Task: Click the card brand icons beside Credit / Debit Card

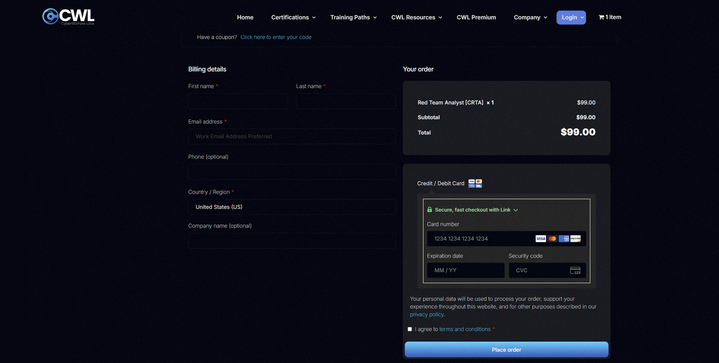Action: 475,183
